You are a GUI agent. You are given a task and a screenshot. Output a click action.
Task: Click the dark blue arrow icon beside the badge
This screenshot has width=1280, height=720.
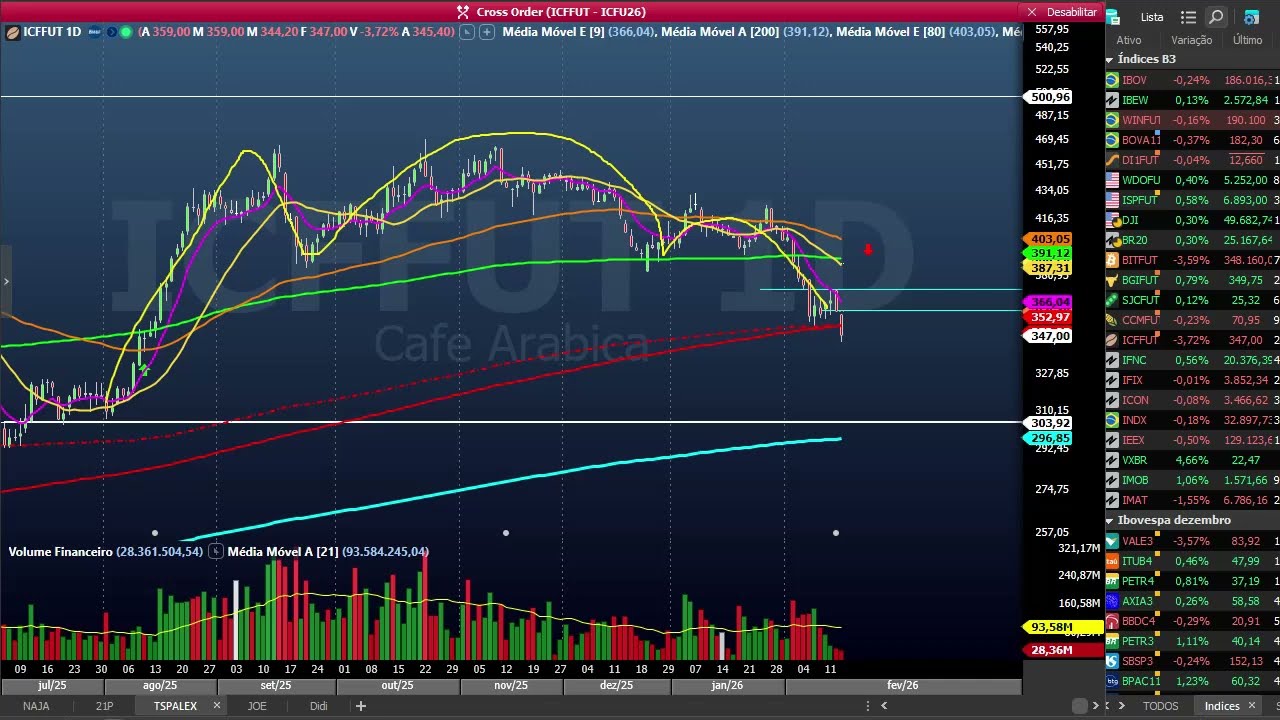111,32
